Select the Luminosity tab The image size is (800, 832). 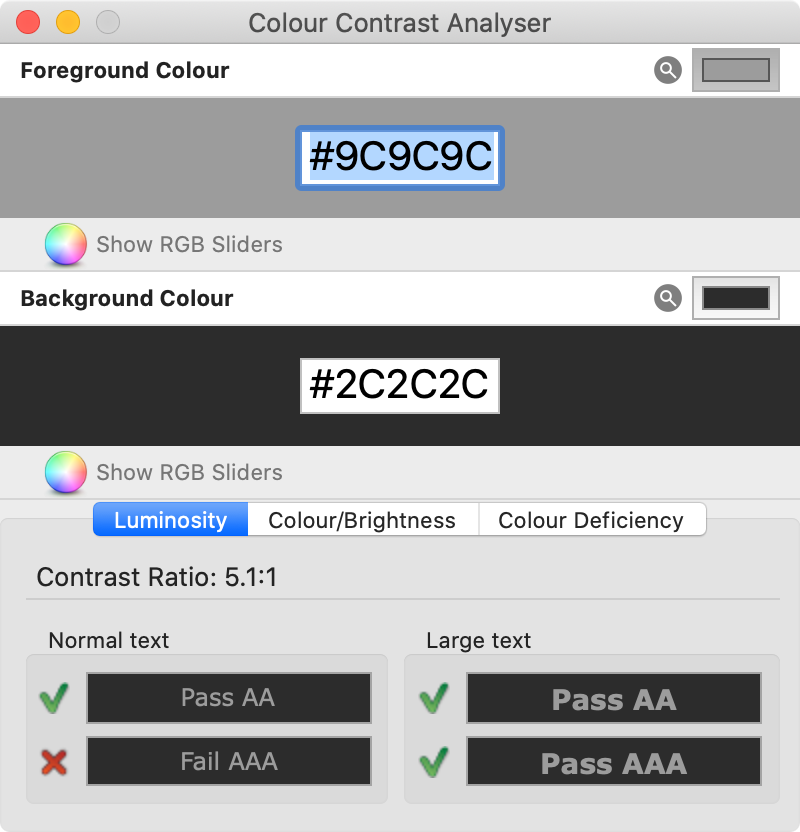(x=170, y=519)
